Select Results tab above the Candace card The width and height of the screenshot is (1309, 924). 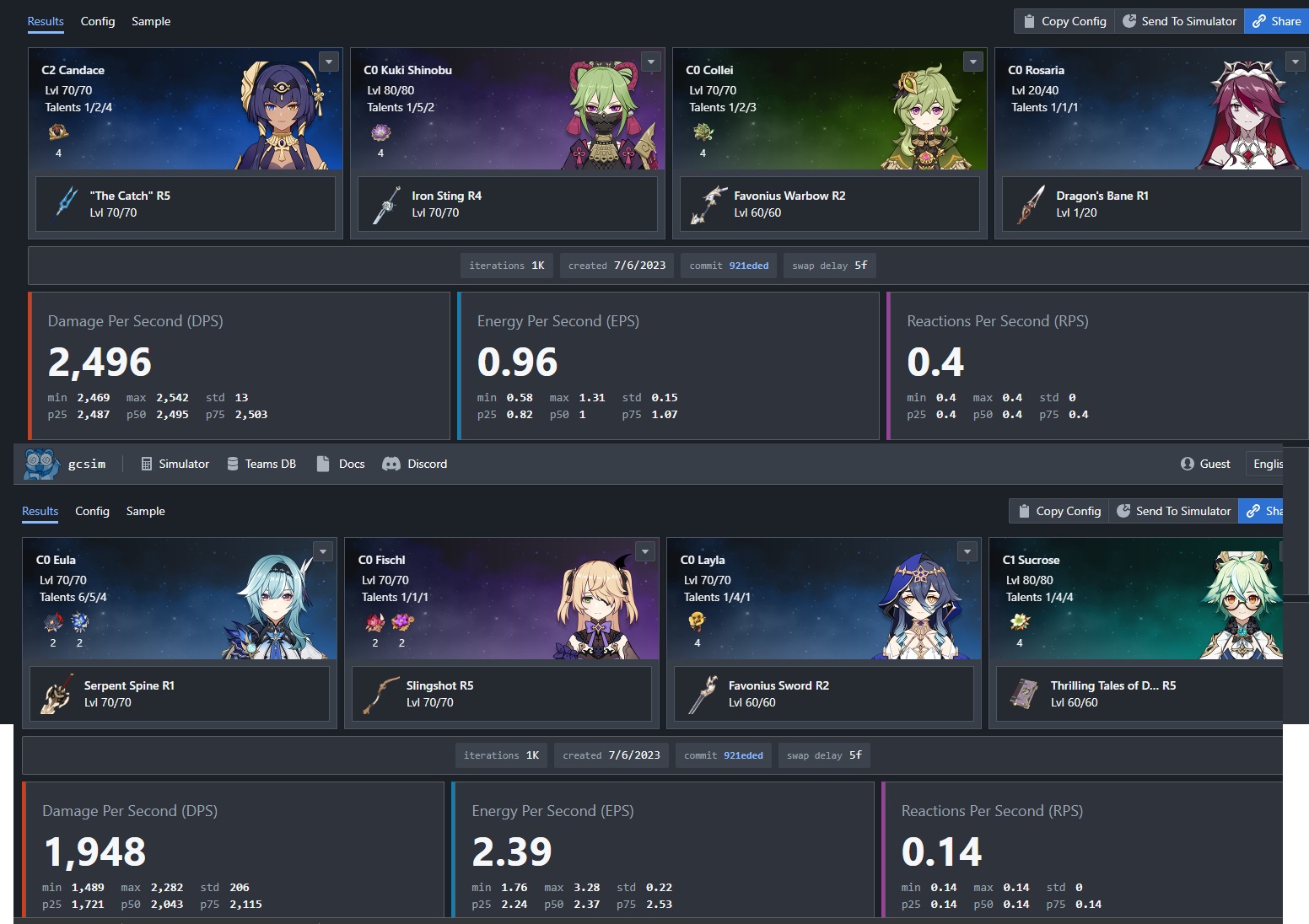pyautogui.click(x=46, y=21)
